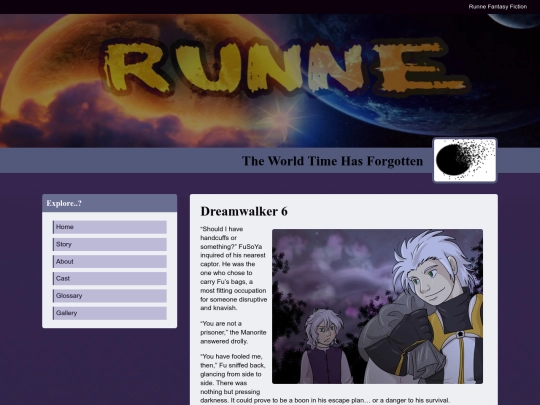Click the Runne Fantasy Fiction top link

498,7
